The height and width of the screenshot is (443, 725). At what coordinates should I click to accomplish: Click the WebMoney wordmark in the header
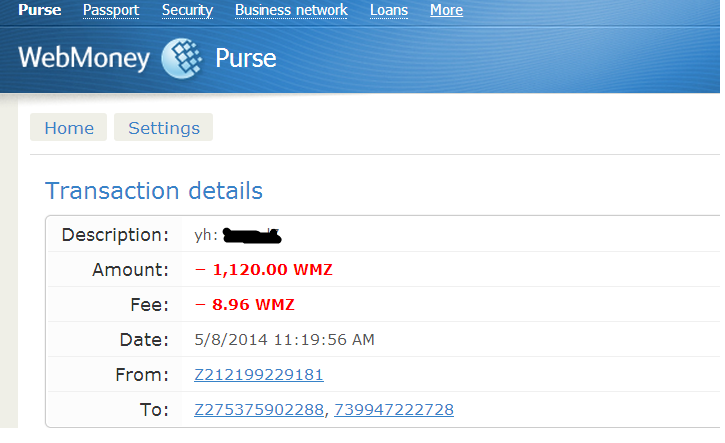(x=84, y=58)
